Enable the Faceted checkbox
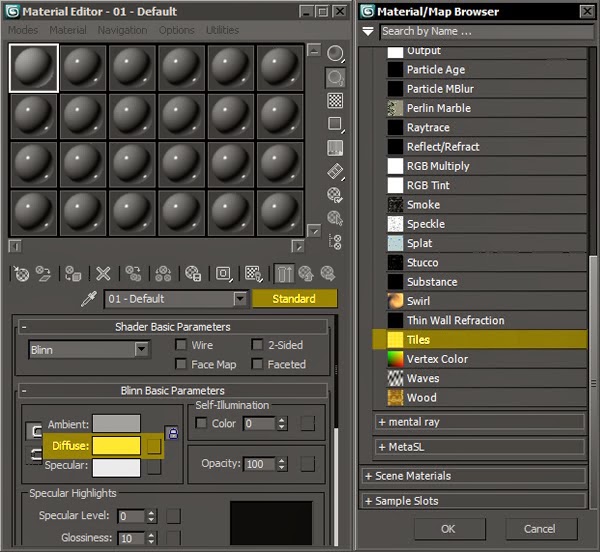Image resolution: width=600 pixels, height=552 pixels. 257,364
